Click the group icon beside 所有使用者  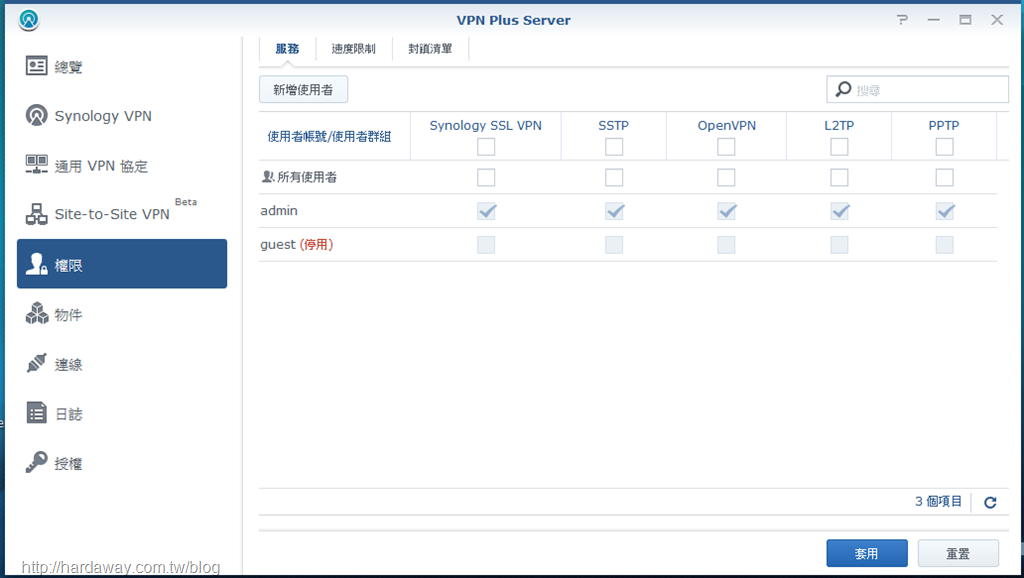pos(267,177)
